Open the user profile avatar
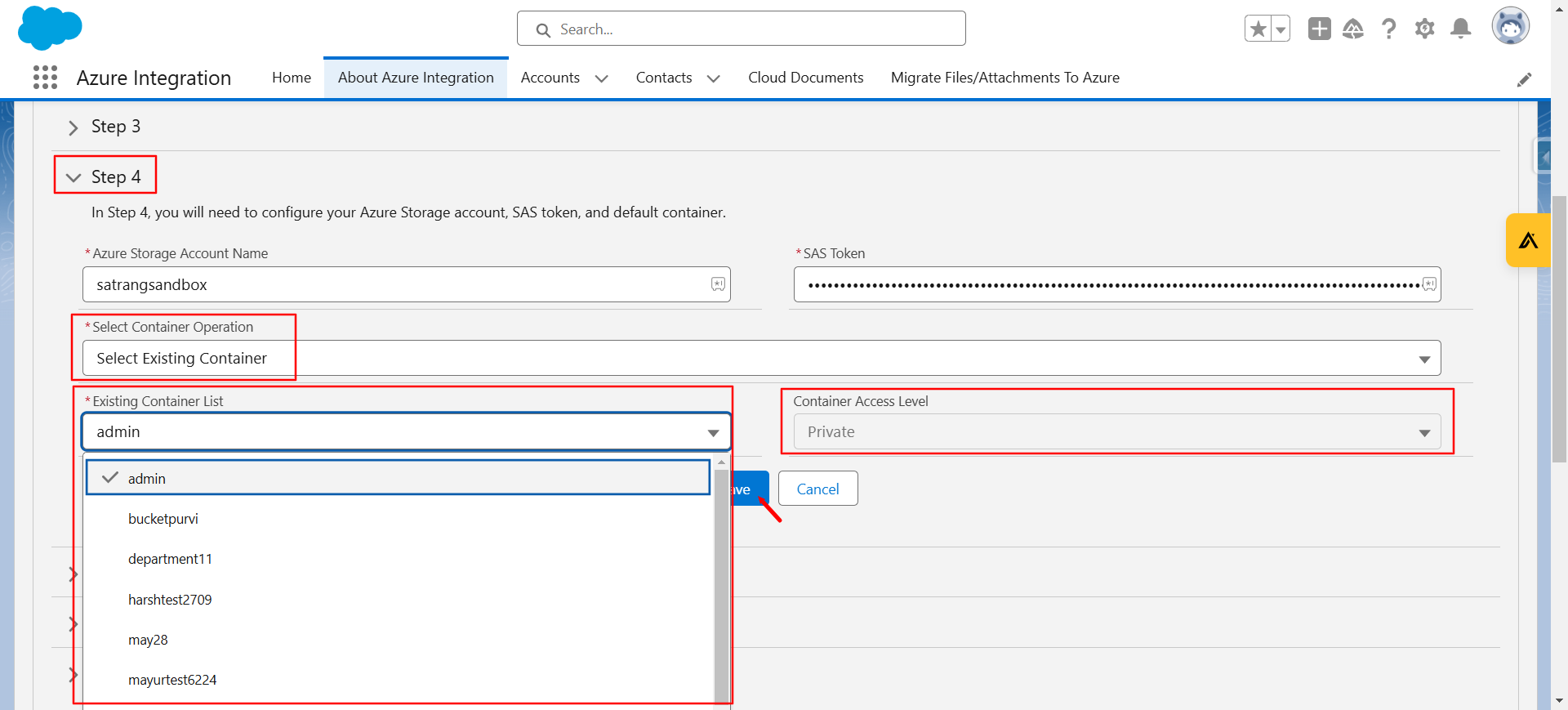The width and height of the screenshot is (1568, 710). 1511,26
